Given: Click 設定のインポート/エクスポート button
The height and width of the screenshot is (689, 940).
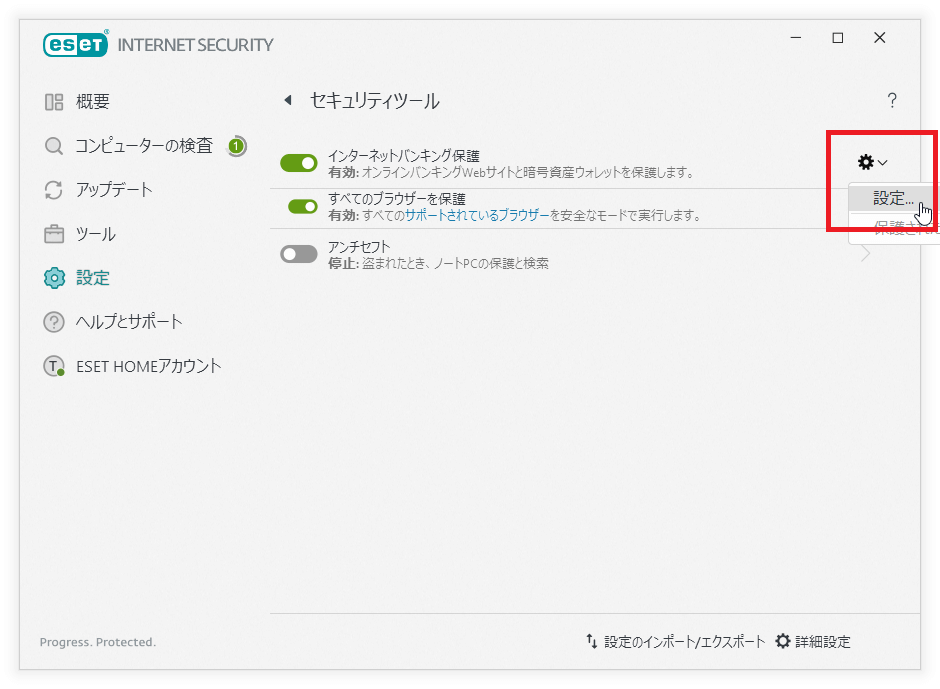Looking at the screenshot, I should click(675, 642).
